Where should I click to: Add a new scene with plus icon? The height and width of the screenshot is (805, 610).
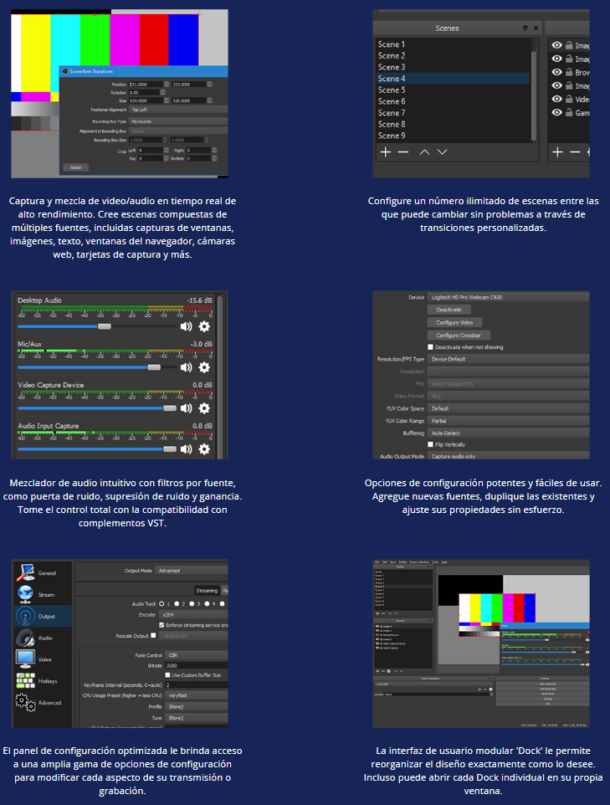click(x=385, y=152)
